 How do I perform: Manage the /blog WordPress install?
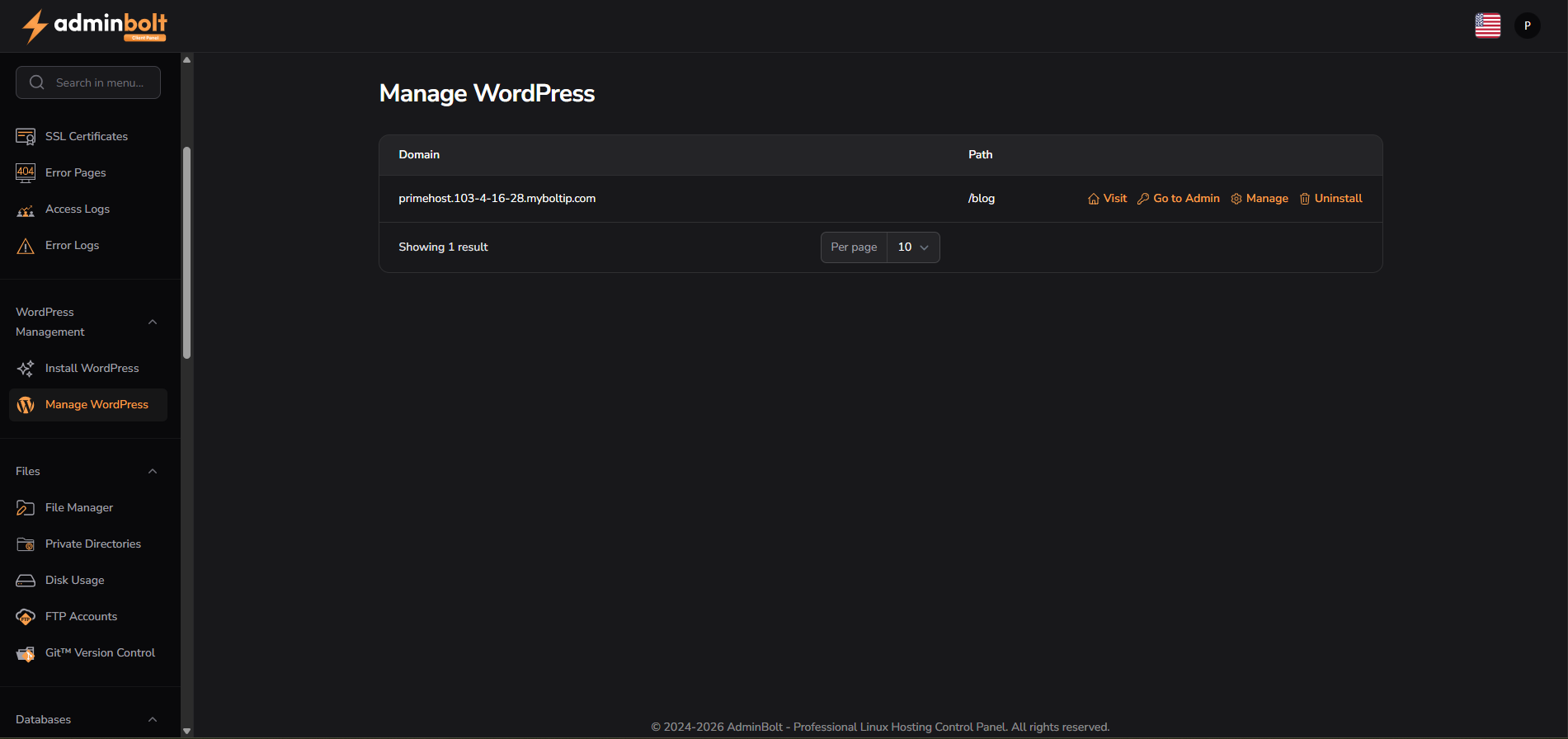[x=1260, y=199]
